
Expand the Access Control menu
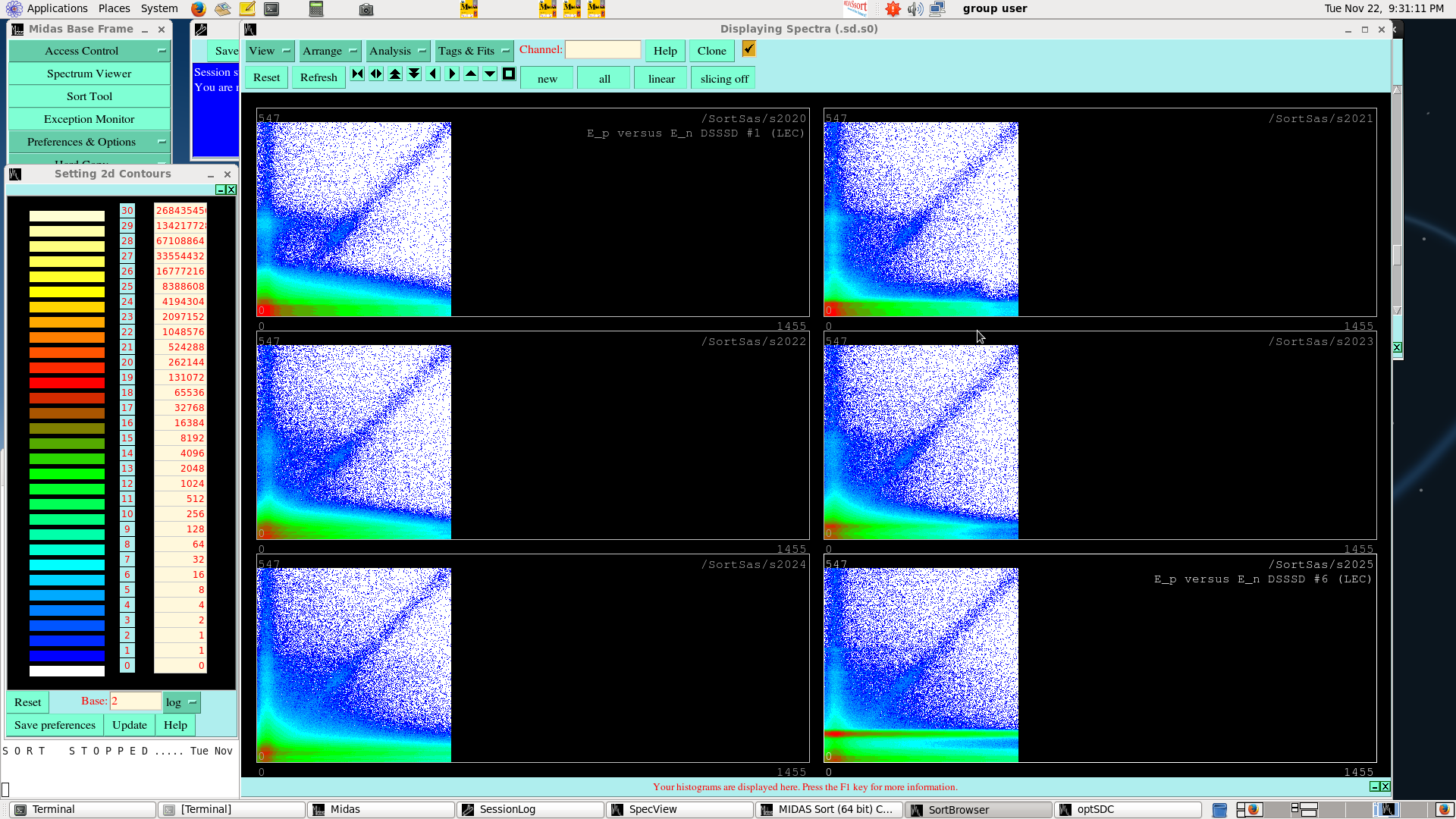point(89,51)
